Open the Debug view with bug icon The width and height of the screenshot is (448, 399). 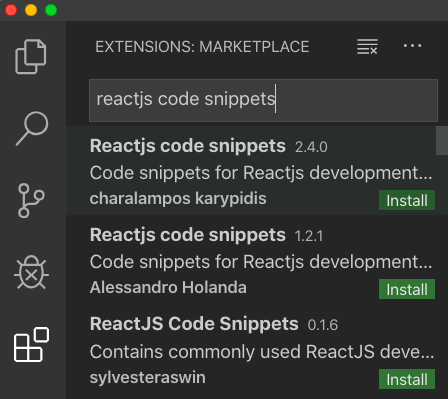[x=31, y=272]
